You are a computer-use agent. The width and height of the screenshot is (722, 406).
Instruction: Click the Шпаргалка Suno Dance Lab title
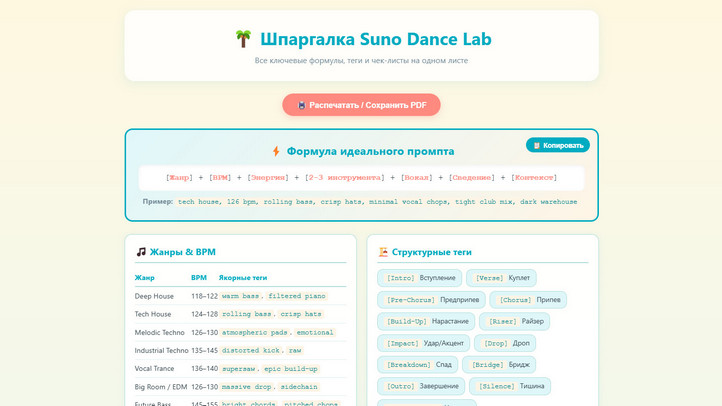[x=376, y=39]
